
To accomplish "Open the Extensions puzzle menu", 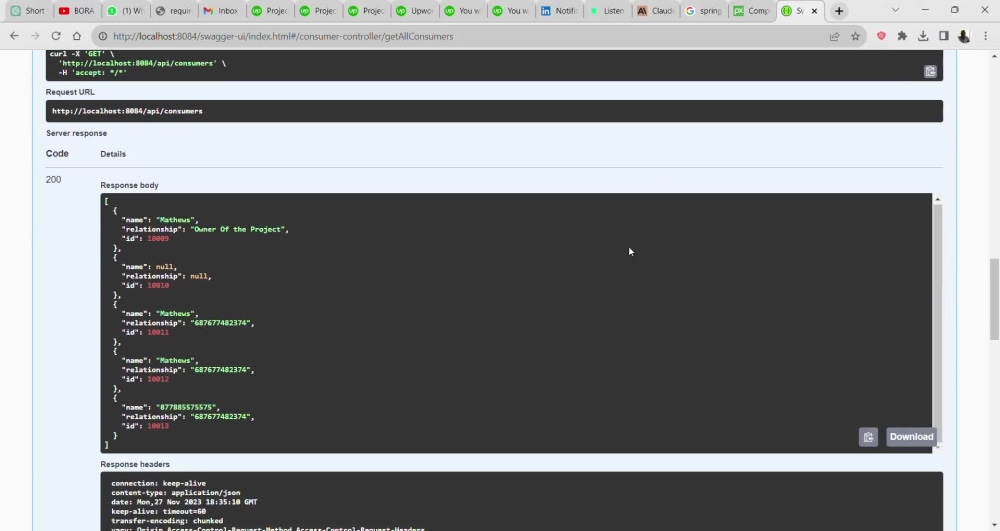I will click(902, 36).
